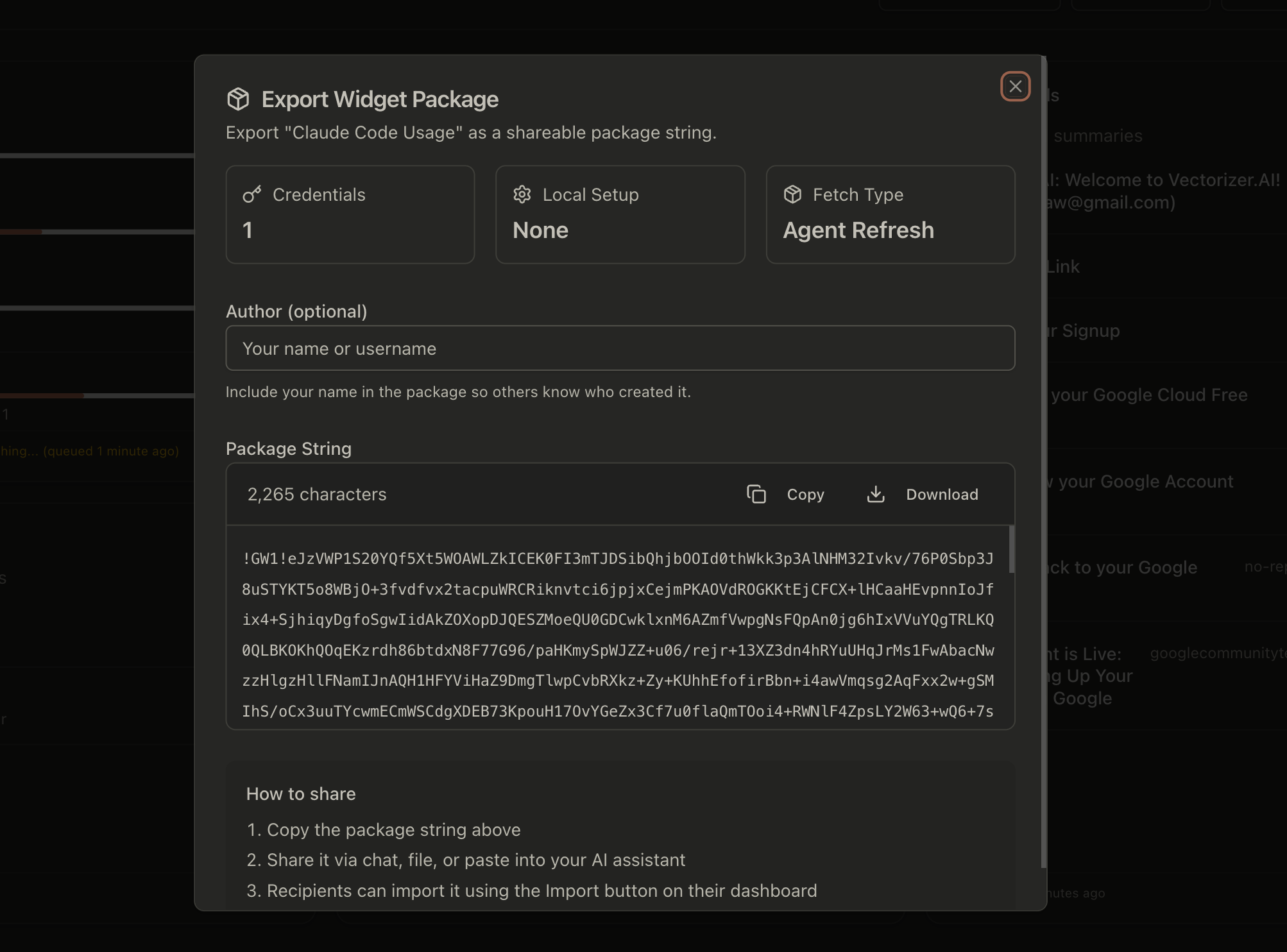The image size is (1287, 952).
Task: Click the 2,265 characters count label
Action: [317, 495]
